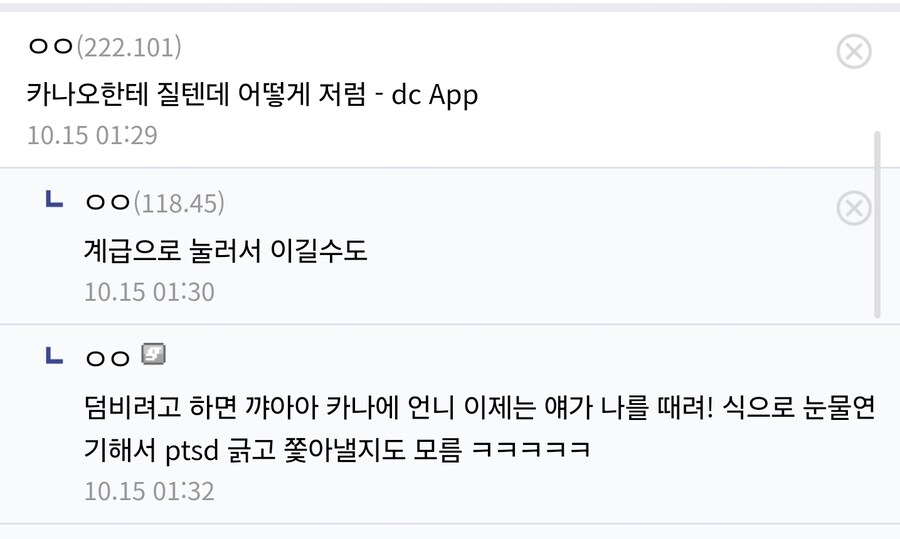This screenshot has width=900, height=539.
Task: Delete the reply by ㅇㅇ (118.45)
Action: [x=853, y=208]
